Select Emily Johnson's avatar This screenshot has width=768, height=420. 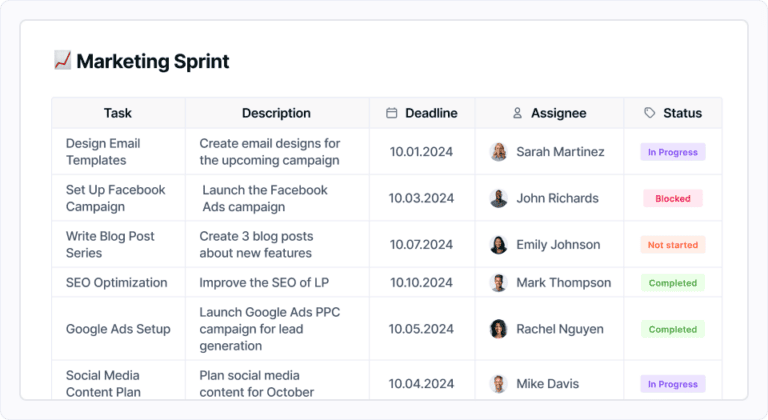pyautogui.click(x=498, y=245)
